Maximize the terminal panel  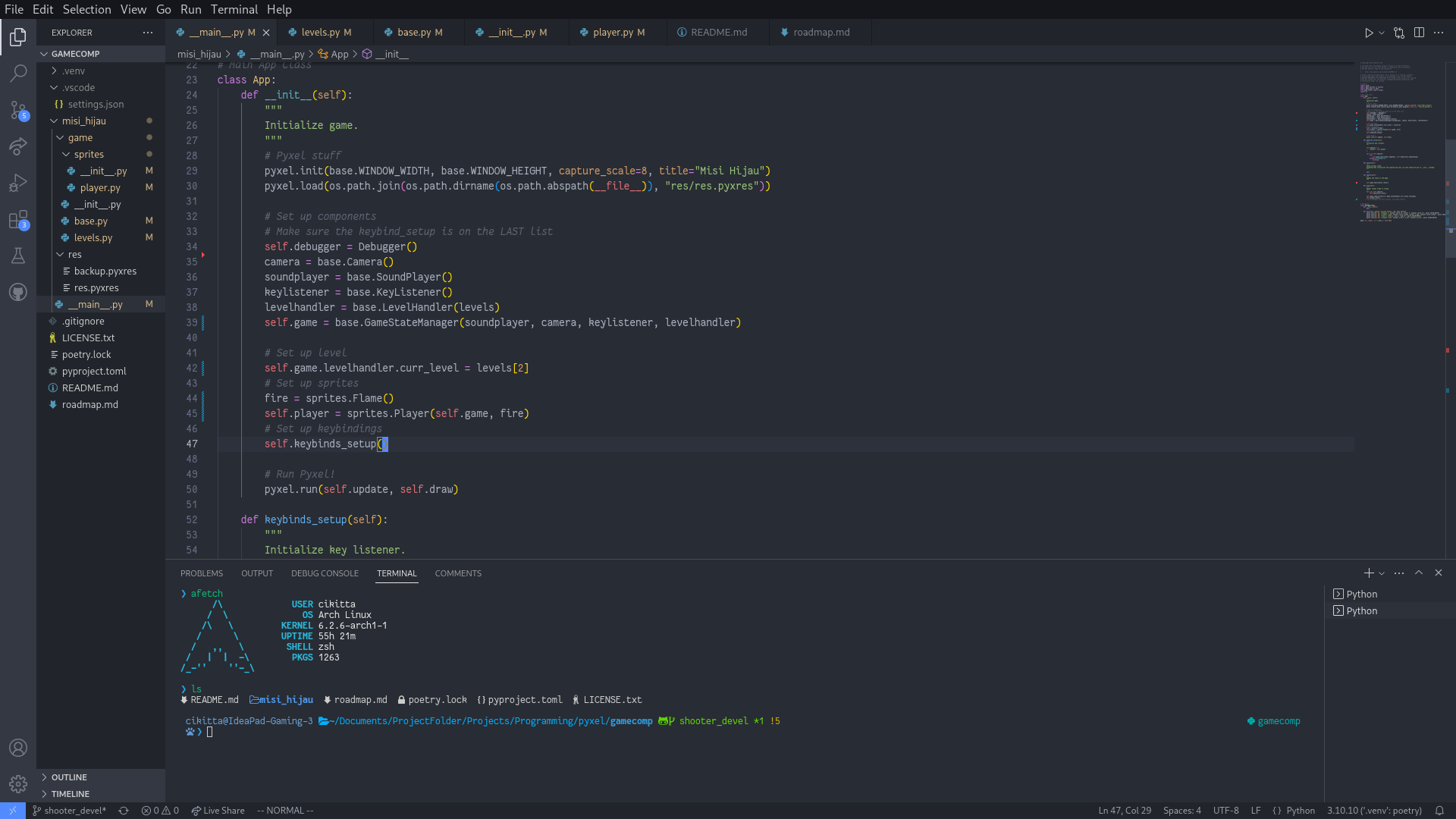1418,573
